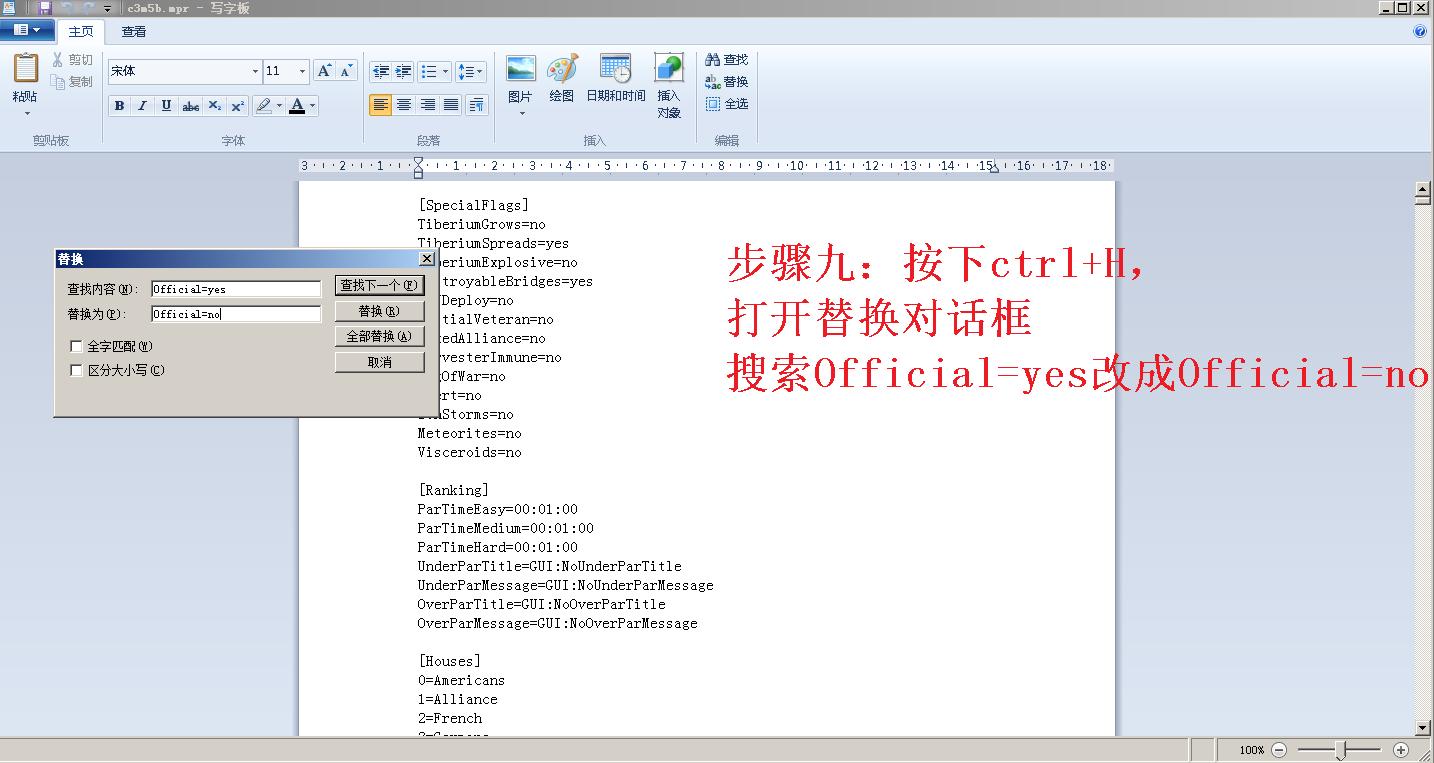Enable match case (区分大小写) checkbox
This screenshot has width=1434, height=763.
(76, 371)
